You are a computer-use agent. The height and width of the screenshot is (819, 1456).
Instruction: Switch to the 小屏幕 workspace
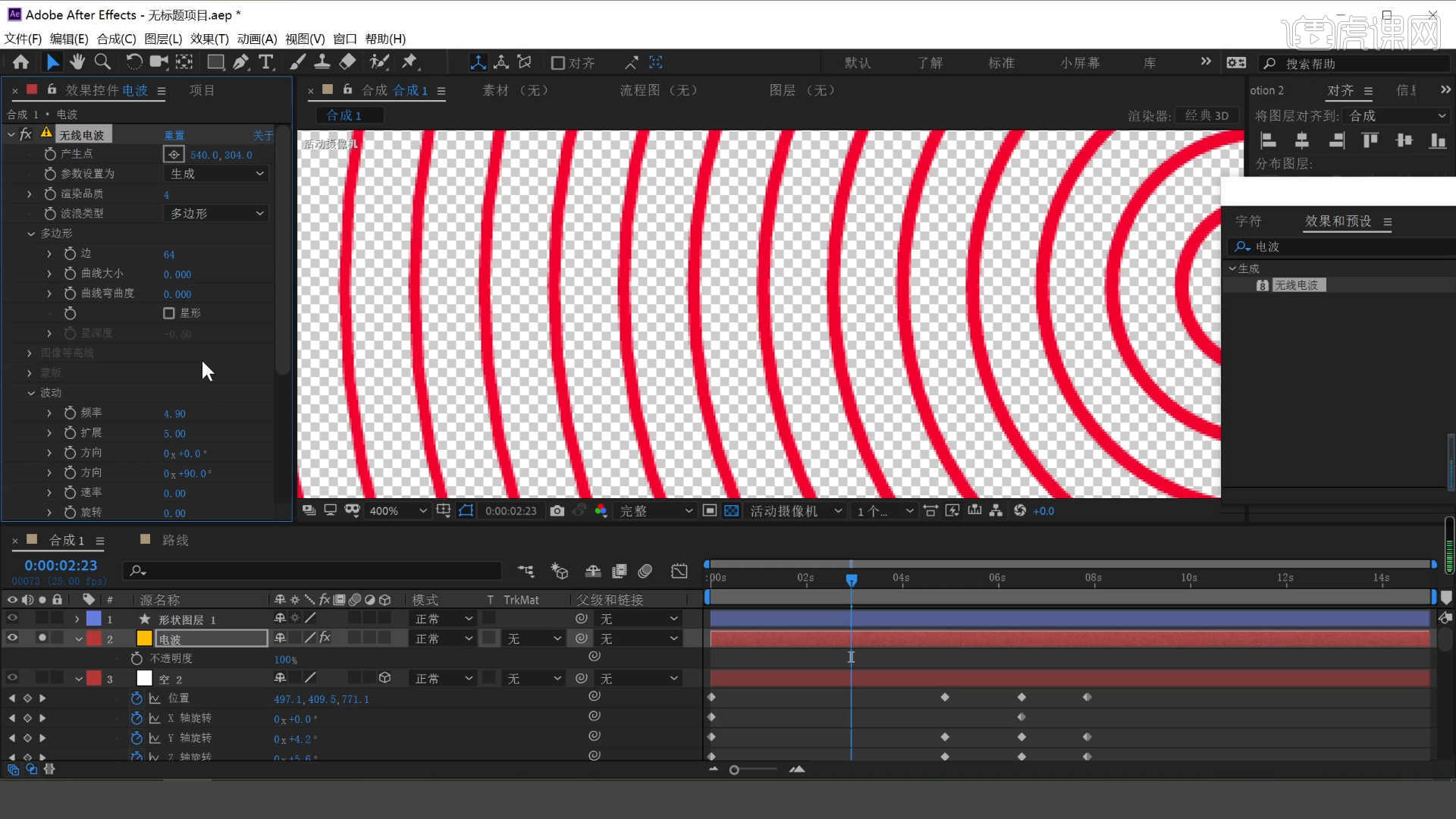1080,63
